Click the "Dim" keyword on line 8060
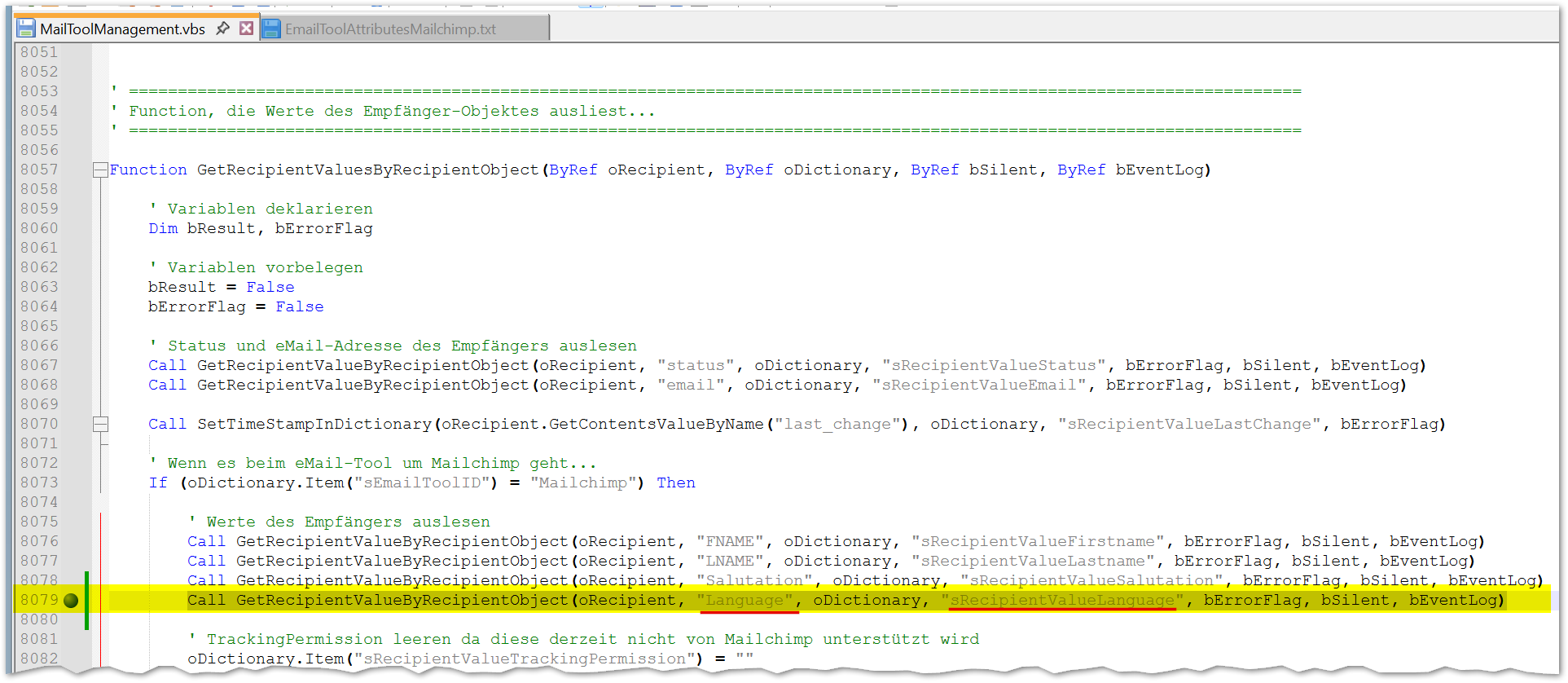This screenshot has width=1568, height=683. (162, 228)
